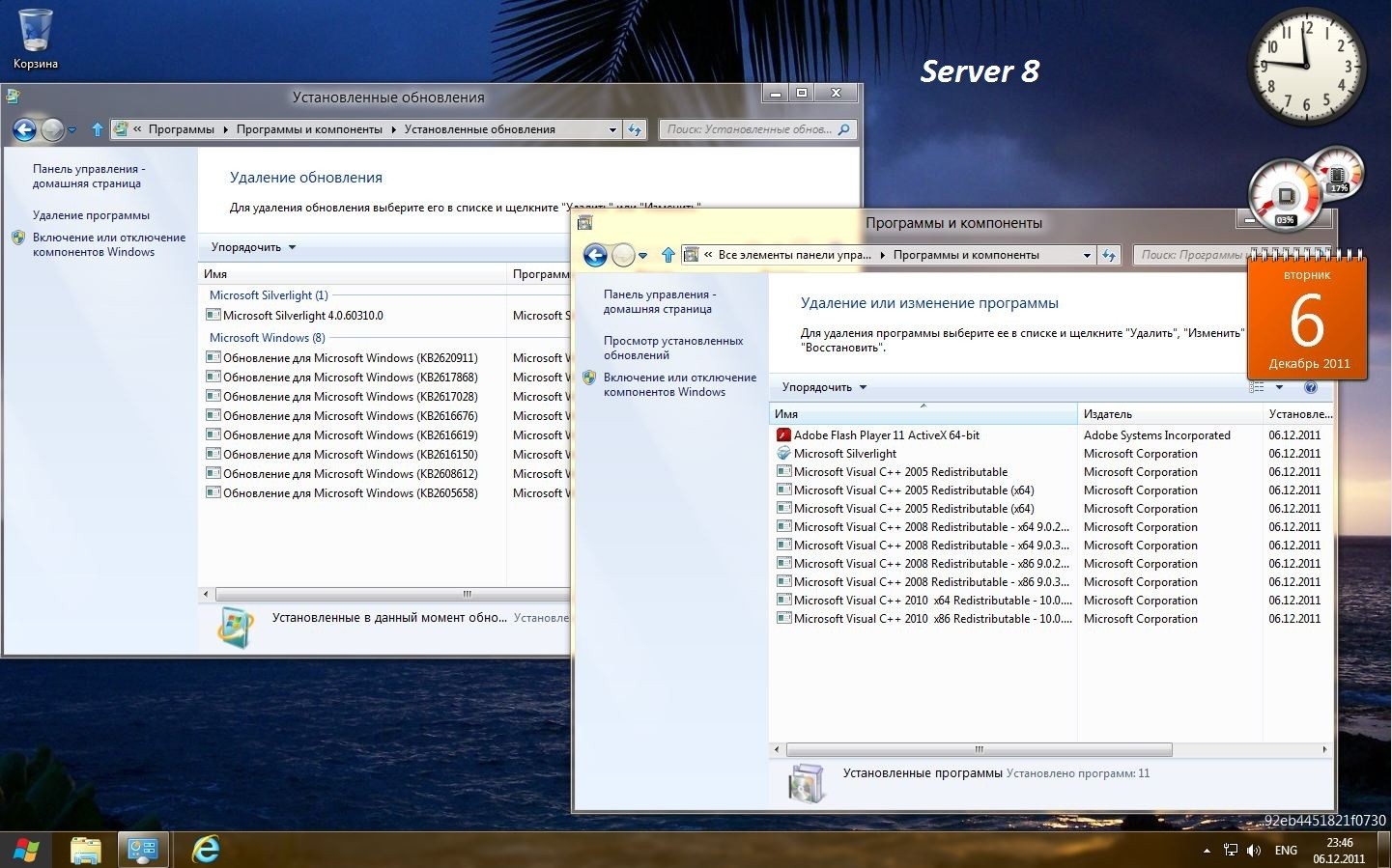
Task: Refresh the Установленные обновления window
Action: click(x=635, y=129)
